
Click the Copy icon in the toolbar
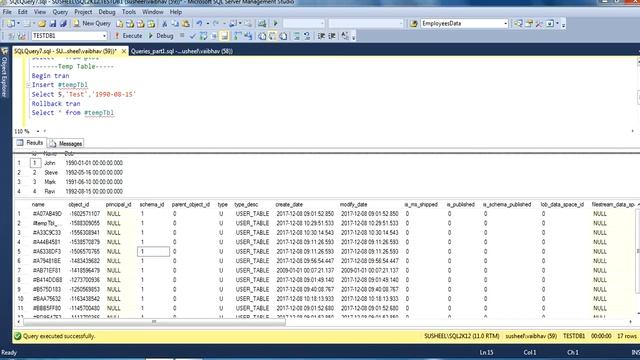click(175, 24)
